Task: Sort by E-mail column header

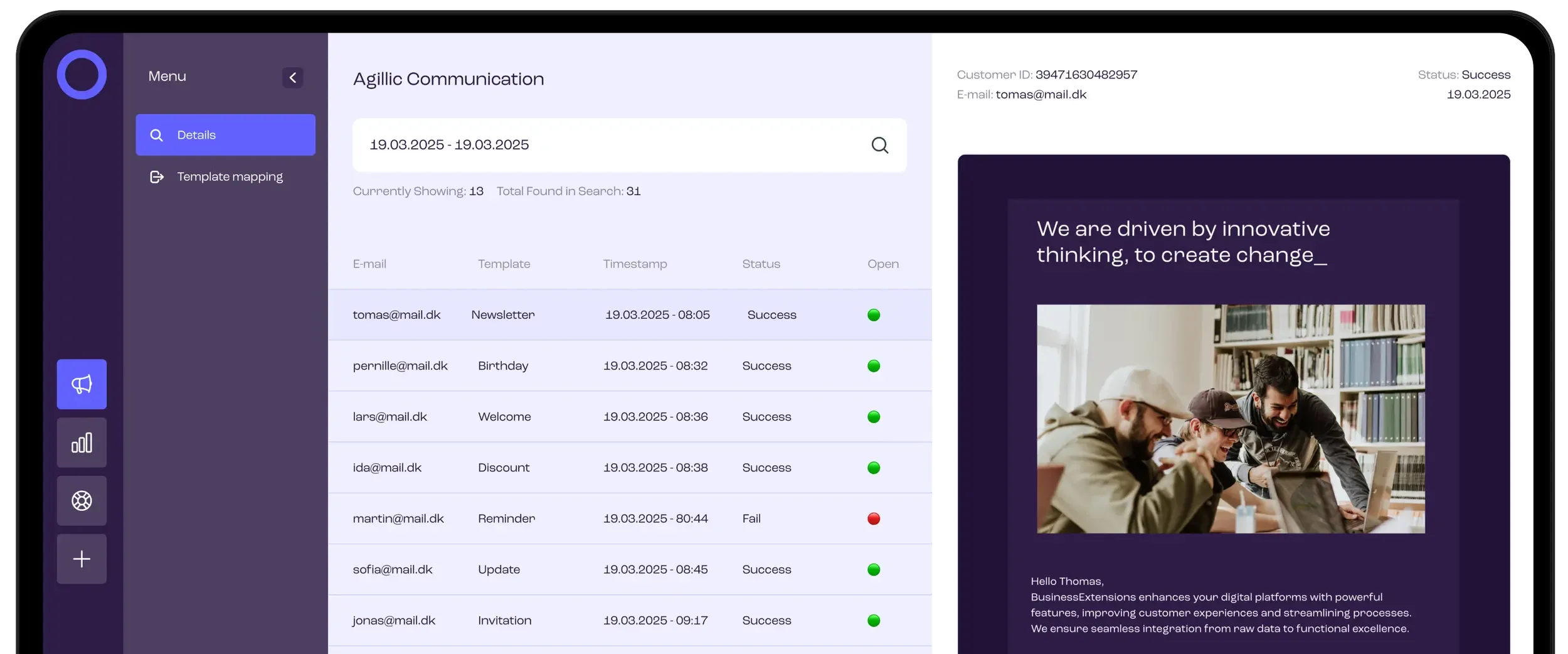Action: (x=369, y=264)
